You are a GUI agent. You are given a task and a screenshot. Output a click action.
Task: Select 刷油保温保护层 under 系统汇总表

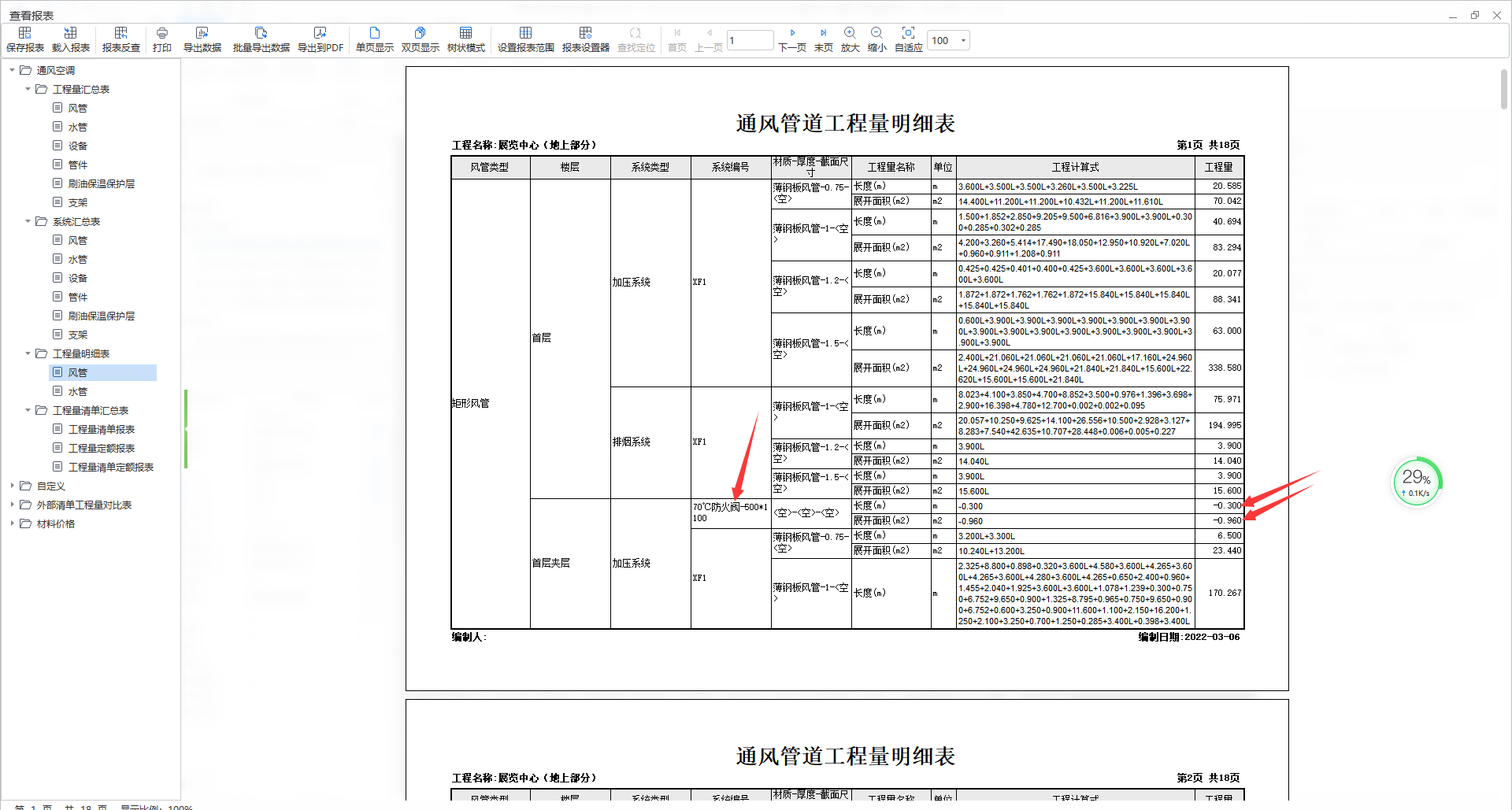pos(101,316)
